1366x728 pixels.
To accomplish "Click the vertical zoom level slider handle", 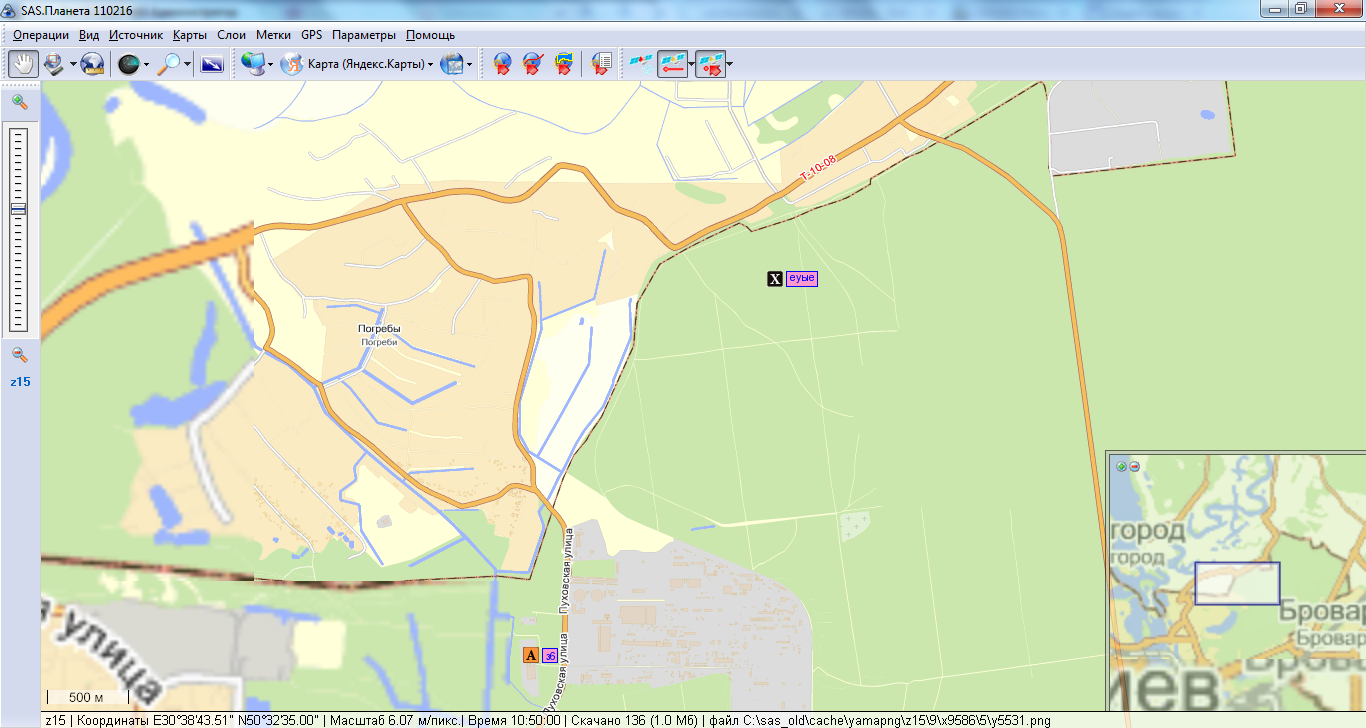I will click(19, 209).
